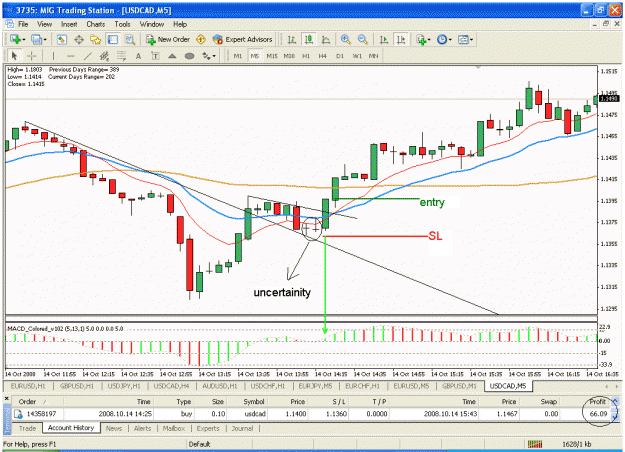The image size is (625, 452).
Task: Switch to the EURUSD,H1 chart tab
Action: click(28, 386)
